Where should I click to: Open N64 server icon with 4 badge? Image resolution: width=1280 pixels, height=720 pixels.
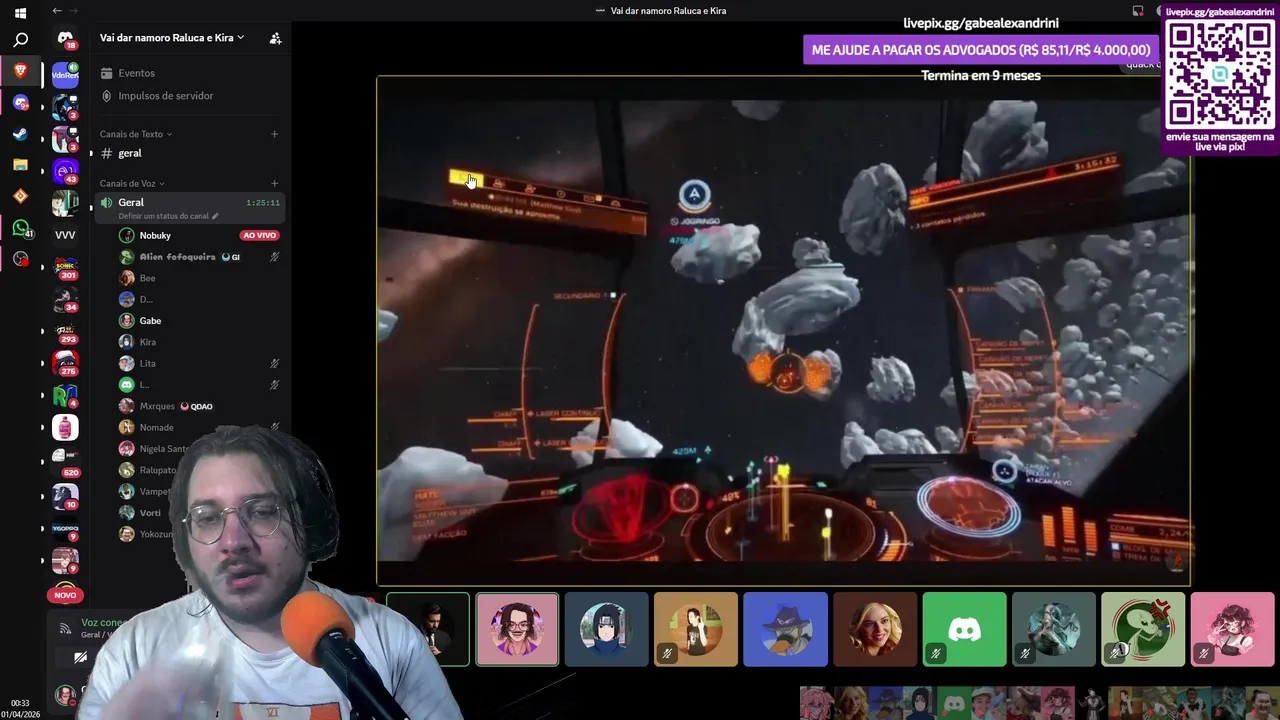(x=65, y=395)
